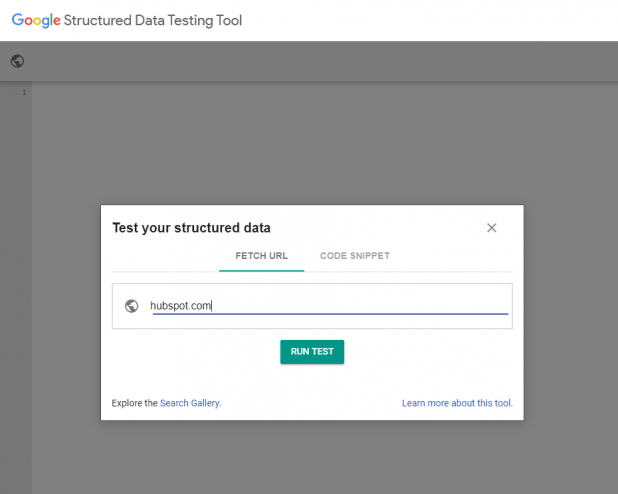Click the Explore the text label
Image resolution: width=618 pixels, height=494 pixels.
coord(134,403)
